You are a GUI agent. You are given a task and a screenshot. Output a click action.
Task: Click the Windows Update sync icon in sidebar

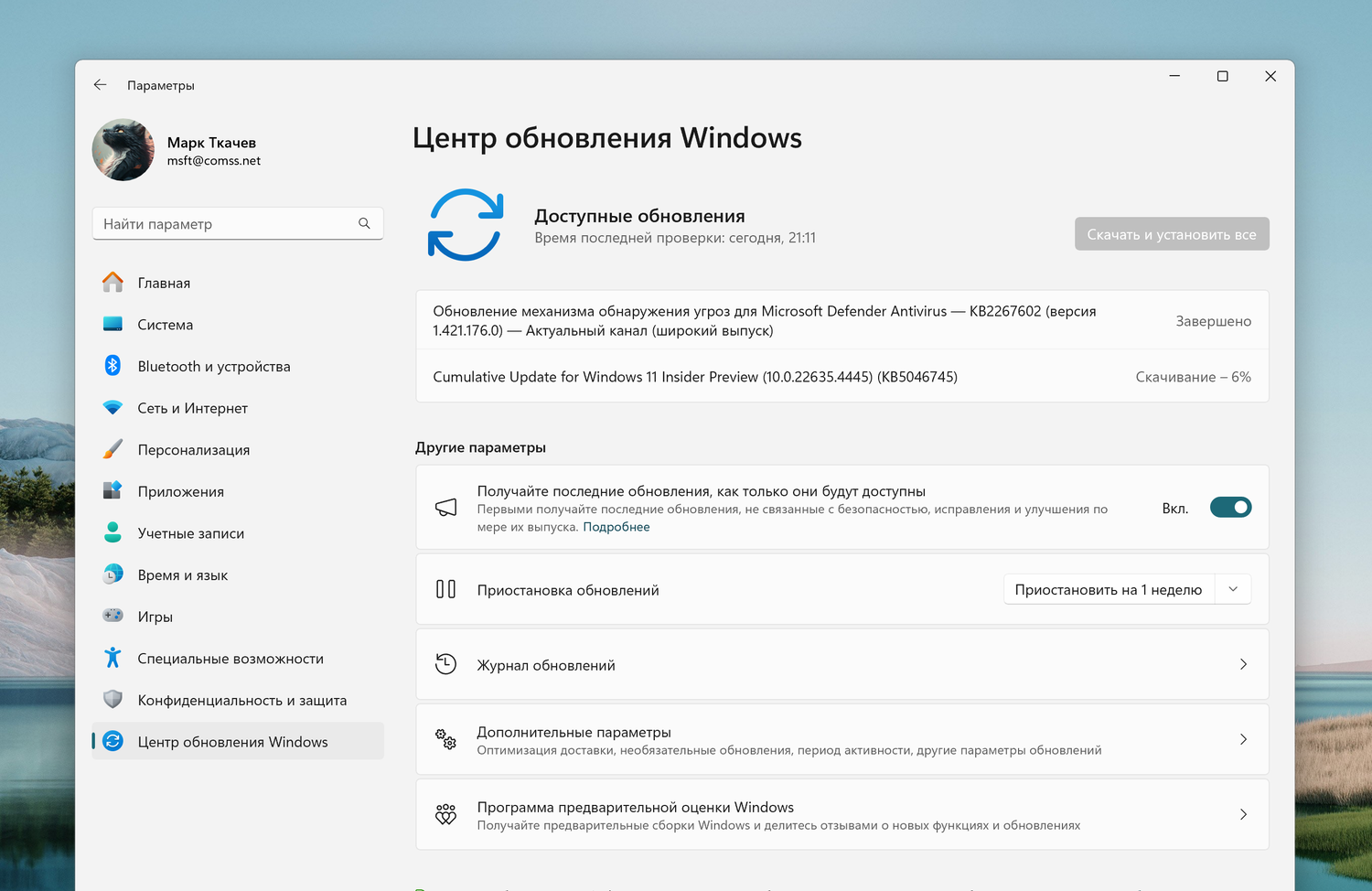(113, 741)
